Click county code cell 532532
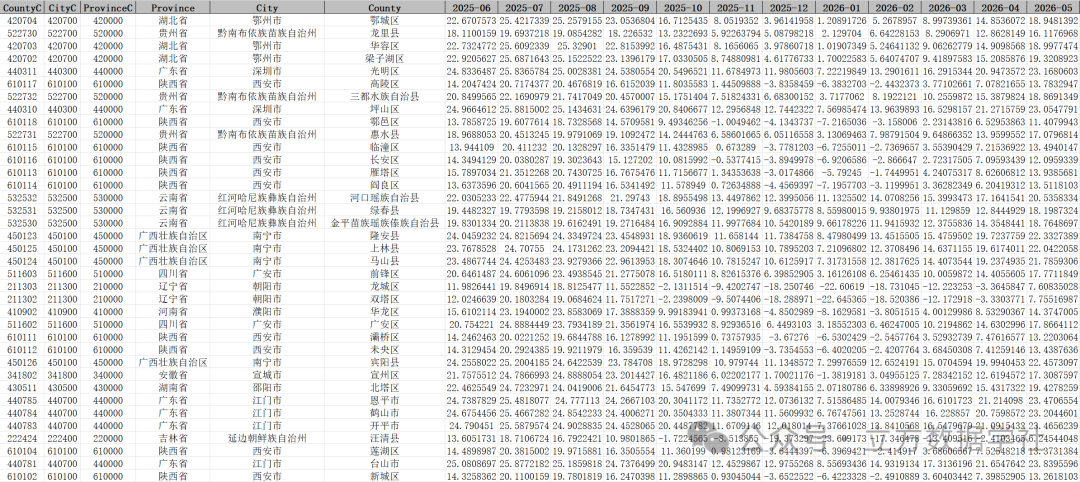Image resolution: width=1080 pixels, height=482 pixels. 22,198
